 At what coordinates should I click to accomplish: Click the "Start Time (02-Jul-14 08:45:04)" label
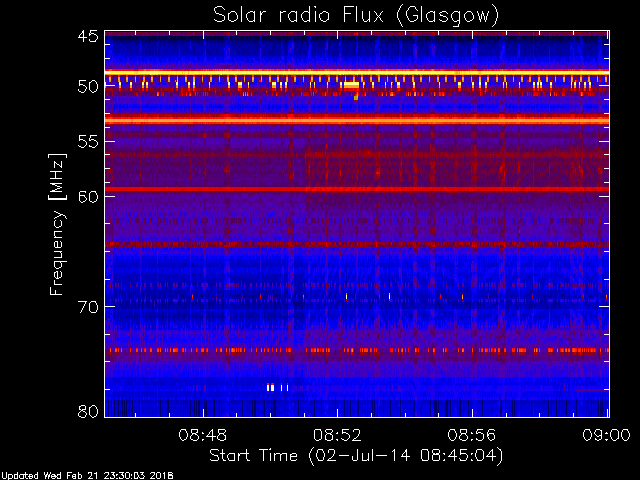point(356,456)
